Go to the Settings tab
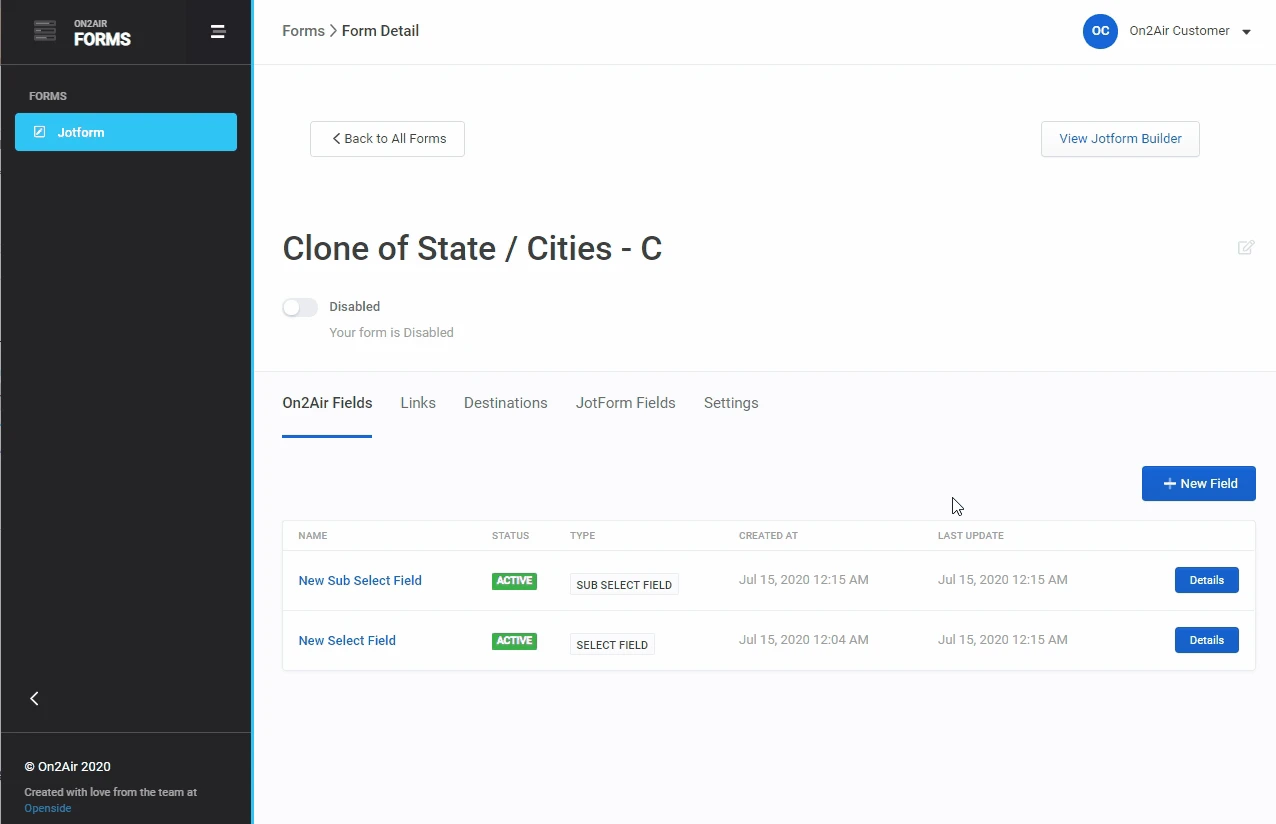 (x=730, y=403)
